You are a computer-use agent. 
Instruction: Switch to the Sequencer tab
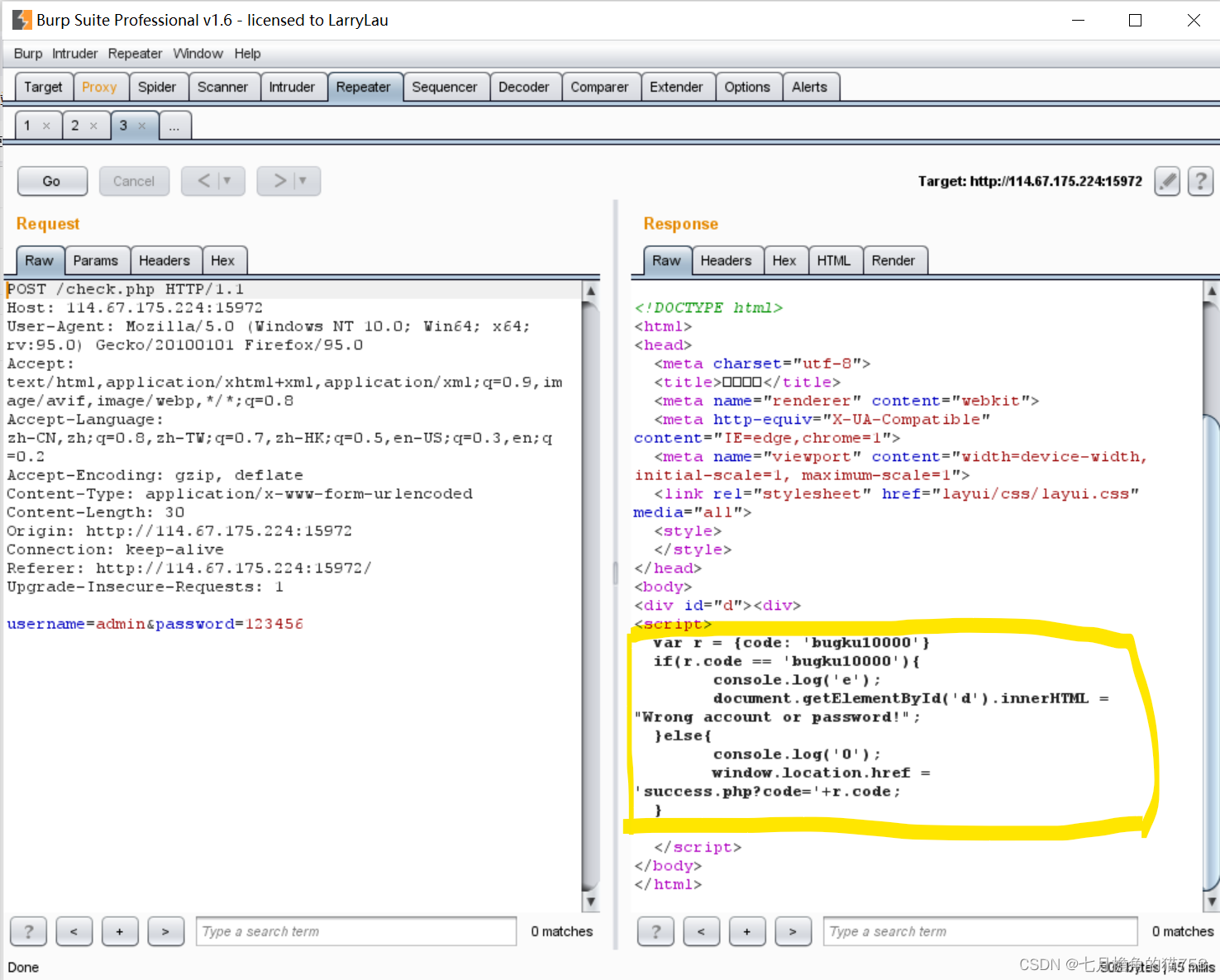[445, 87]
